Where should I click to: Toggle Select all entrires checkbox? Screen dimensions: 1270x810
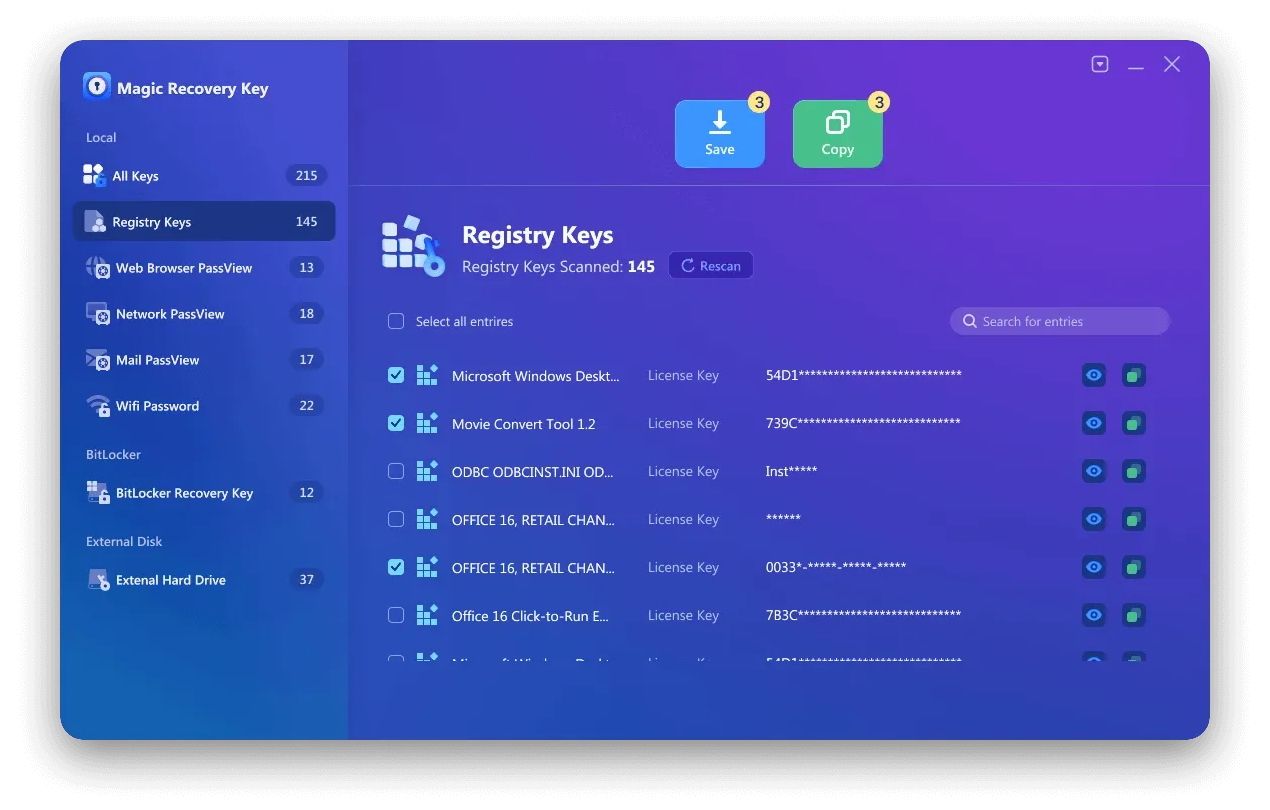pos(396,321)
